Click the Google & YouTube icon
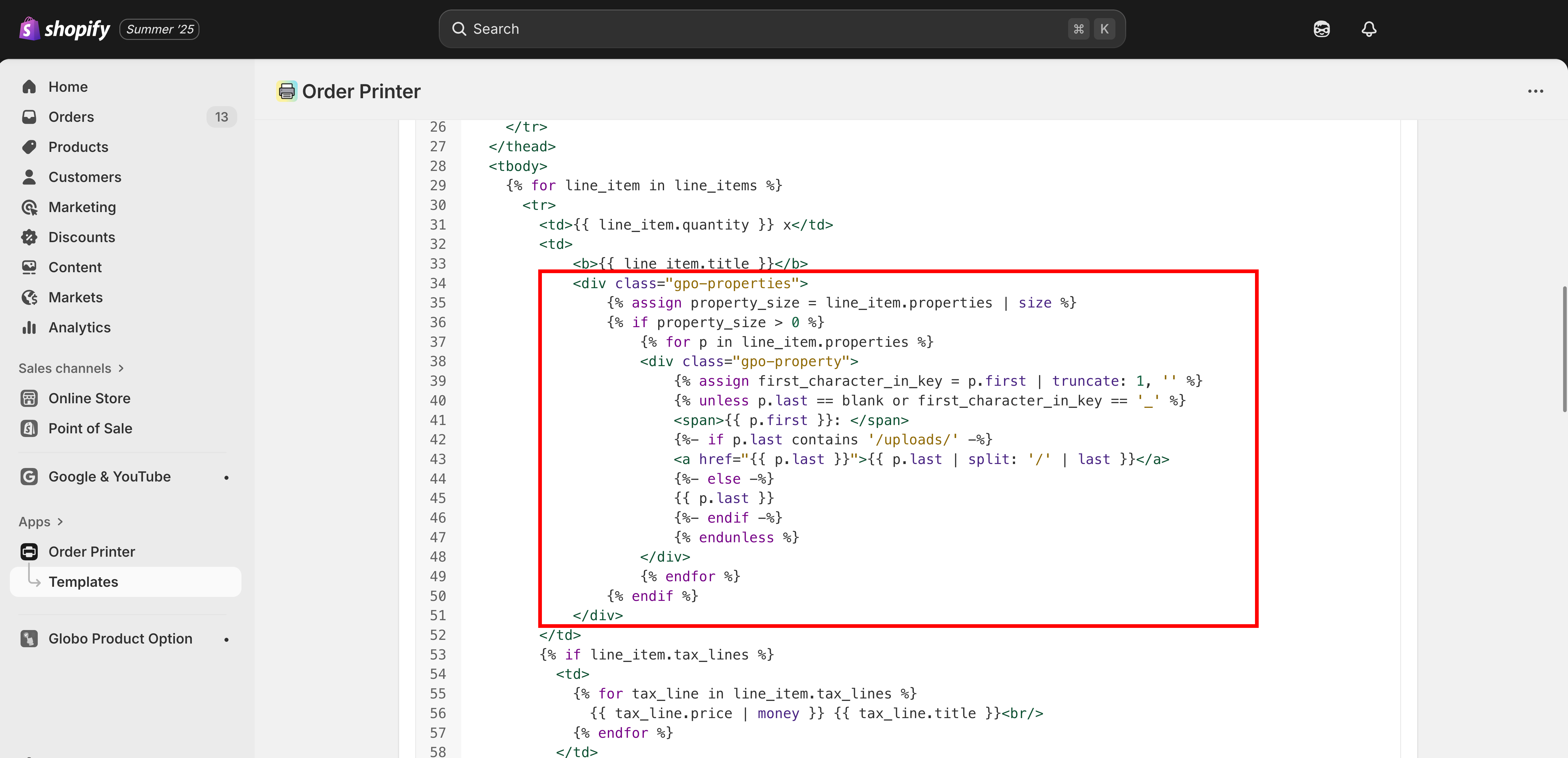 29,476
